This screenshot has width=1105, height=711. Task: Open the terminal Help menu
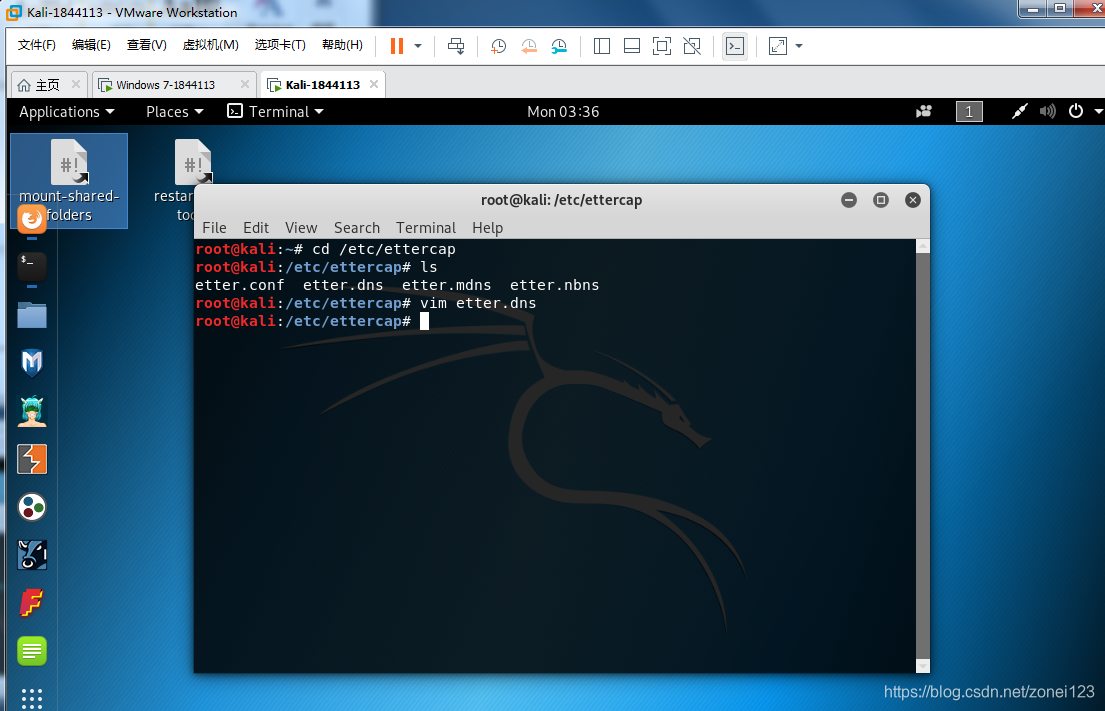click(x=488, y=228)
